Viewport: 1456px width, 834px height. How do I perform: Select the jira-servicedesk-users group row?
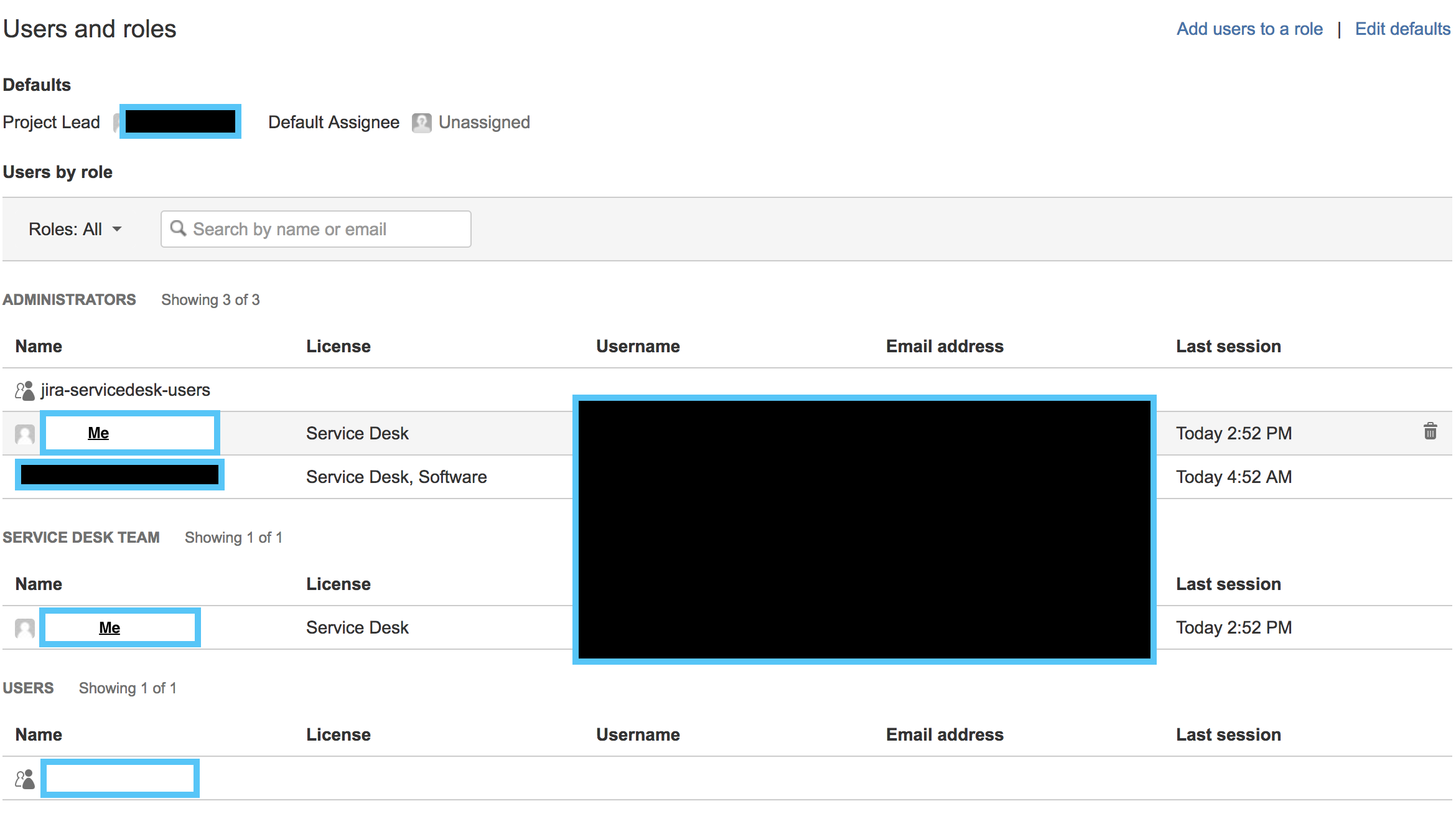coord(727,390)
